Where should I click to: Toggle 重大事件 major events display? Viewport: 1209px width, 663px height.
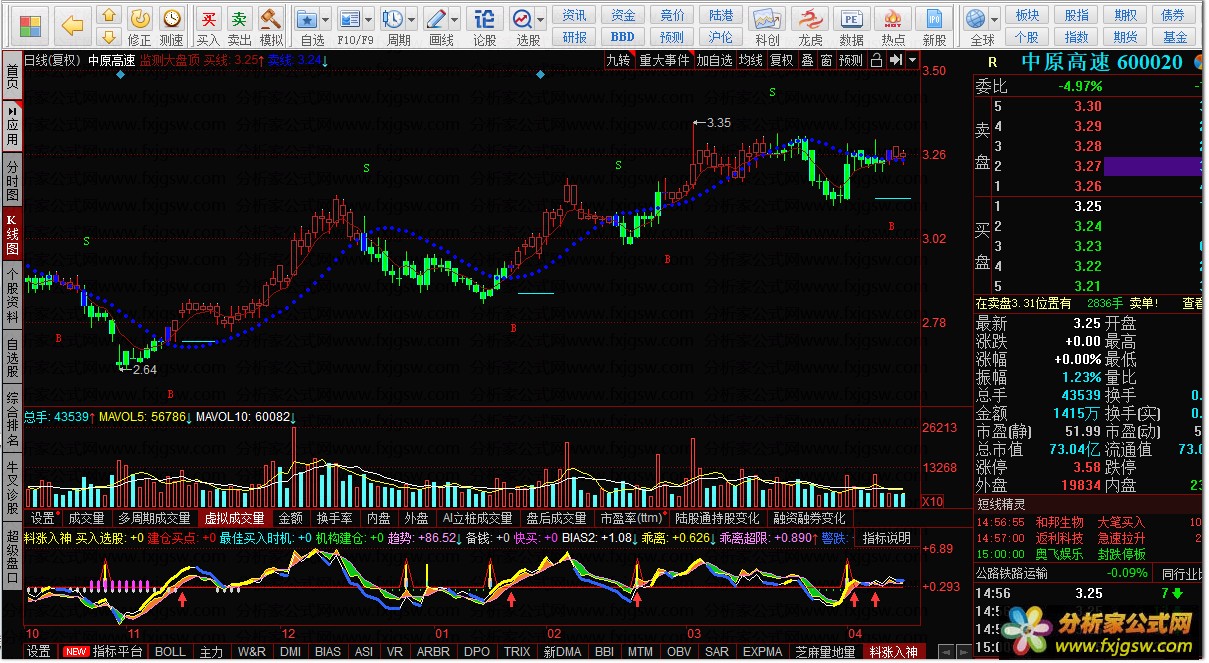point(665,60)
